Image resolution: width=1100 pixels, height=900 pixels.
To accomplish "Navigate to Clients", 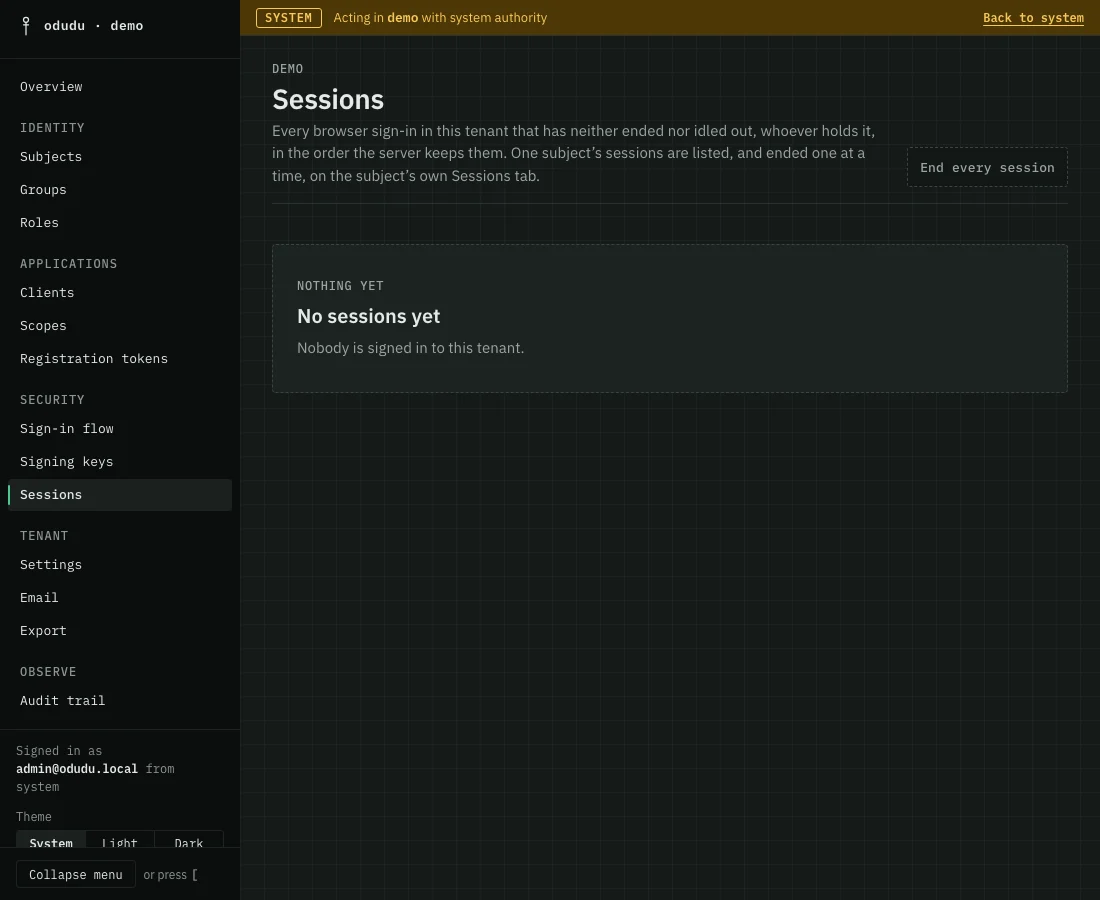I will [120, 293].
